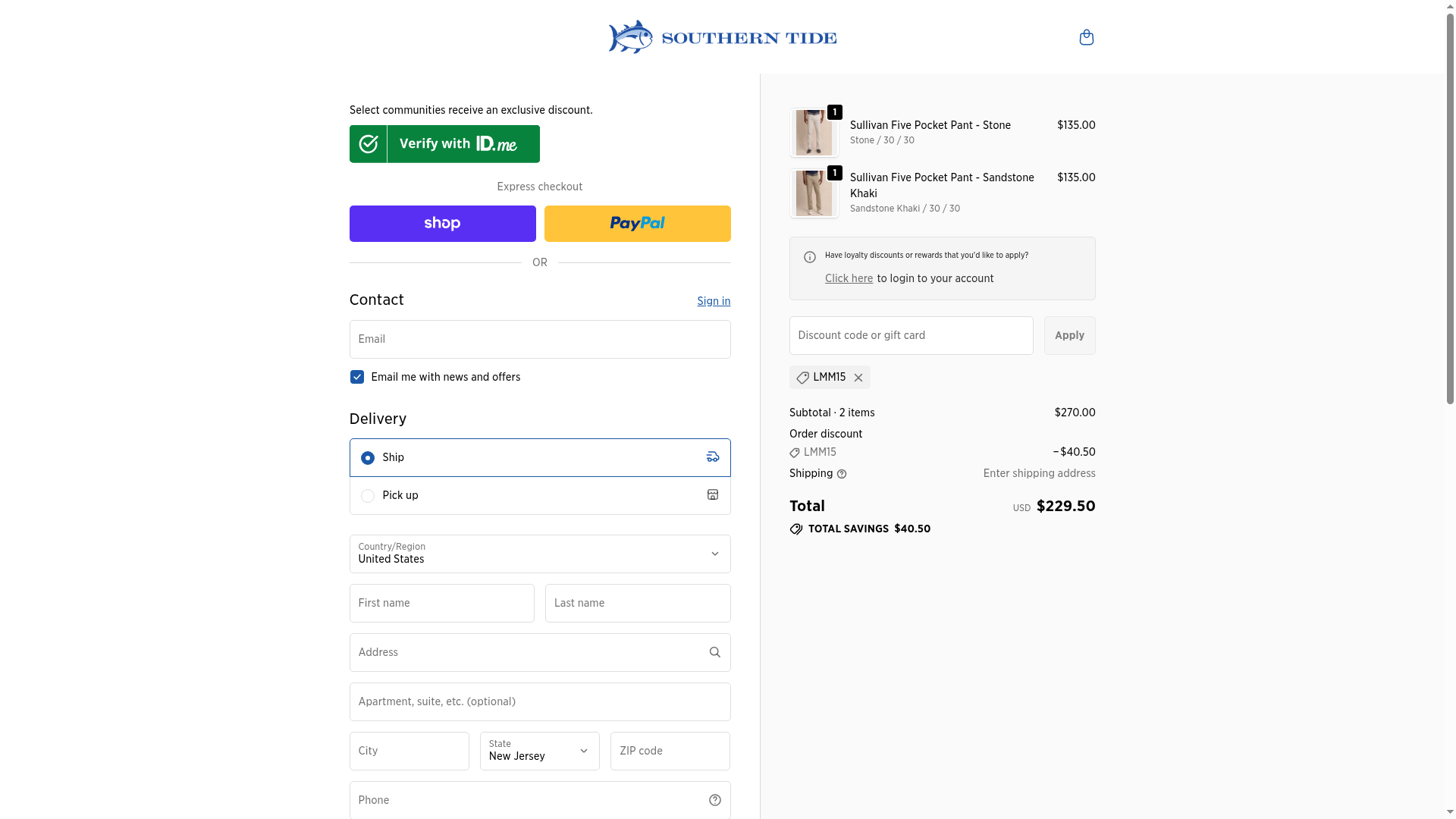Click the Southern Tide fish logo

(630, 37)
